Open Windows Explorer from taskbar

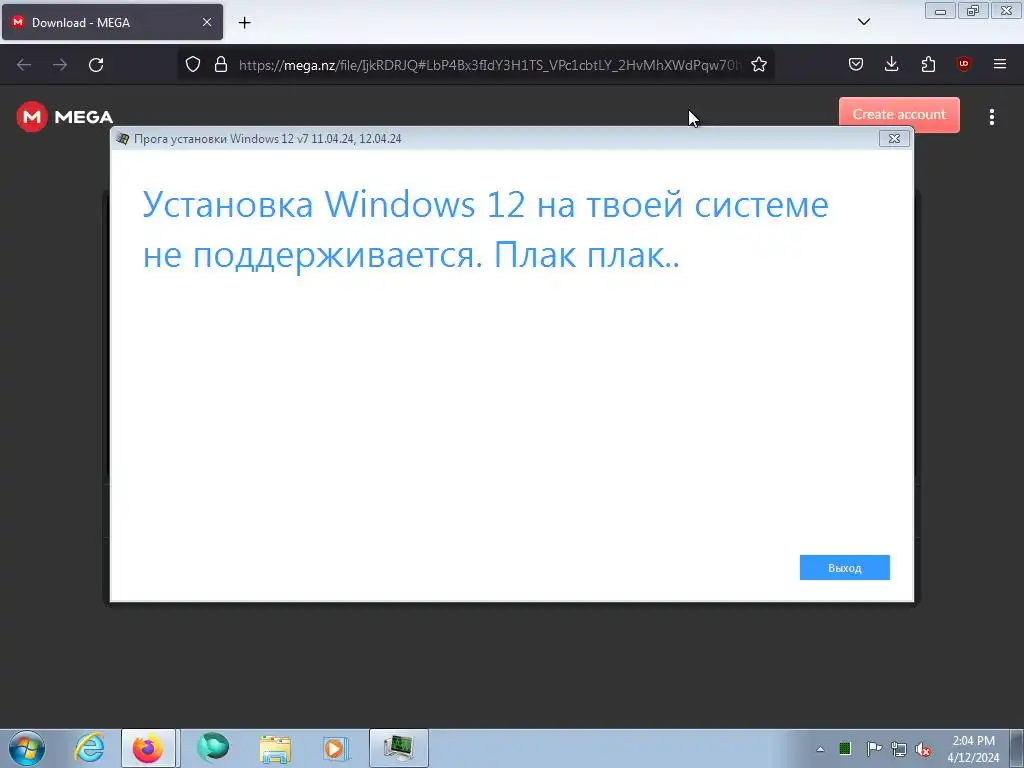click(275, 748)
